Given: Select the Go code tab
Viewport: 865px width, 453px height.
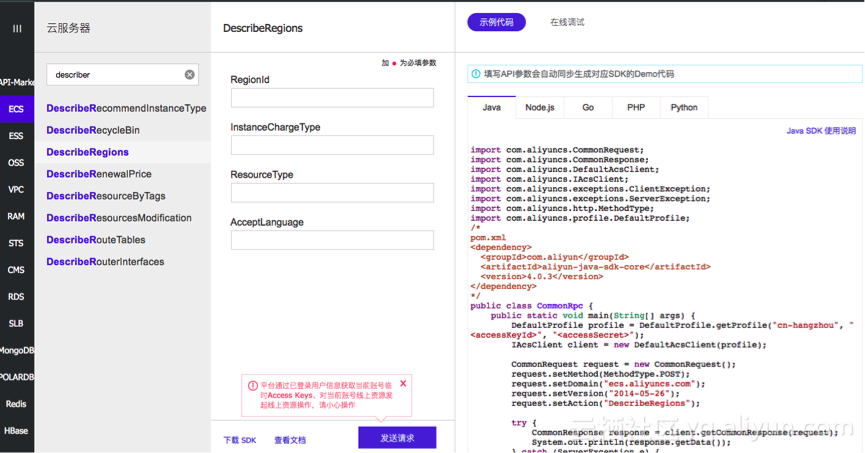Looking at the screenshot, I should click(x=588, y=108).
